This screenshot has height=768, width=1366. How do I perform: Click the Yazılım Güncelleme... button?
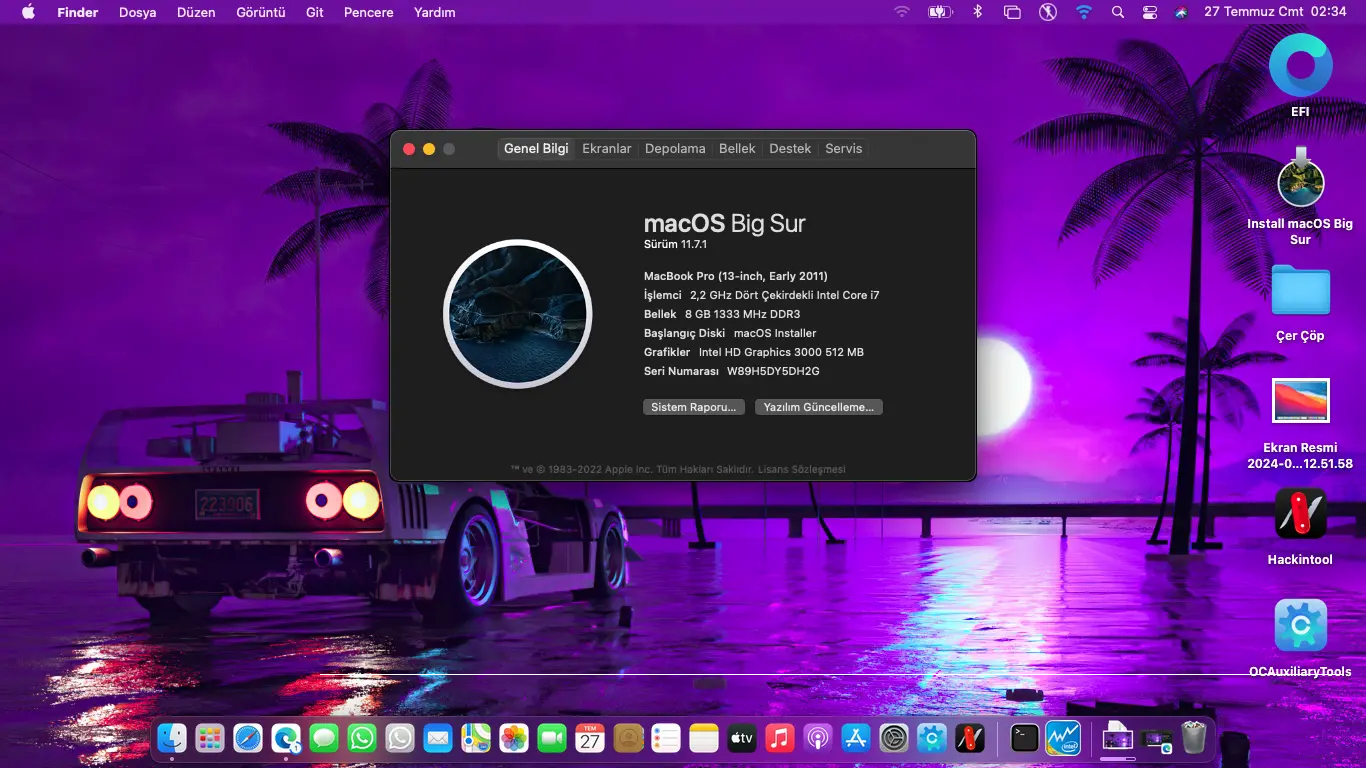pyautogui.click(x=819, y=407)
